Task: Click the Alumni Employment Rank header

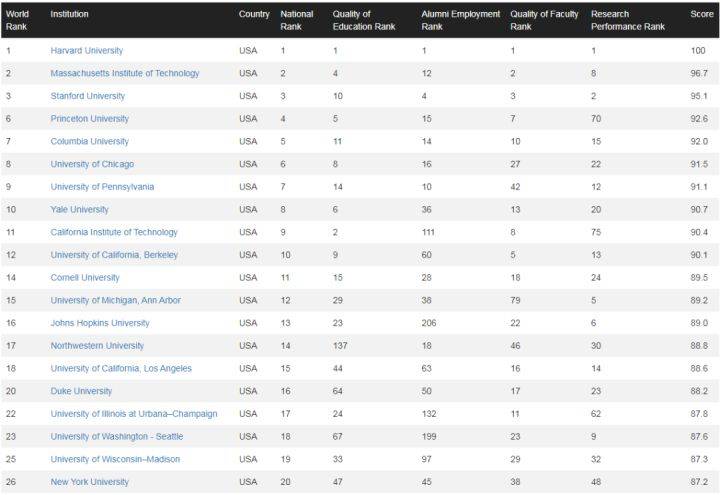Action: (461, 20)
